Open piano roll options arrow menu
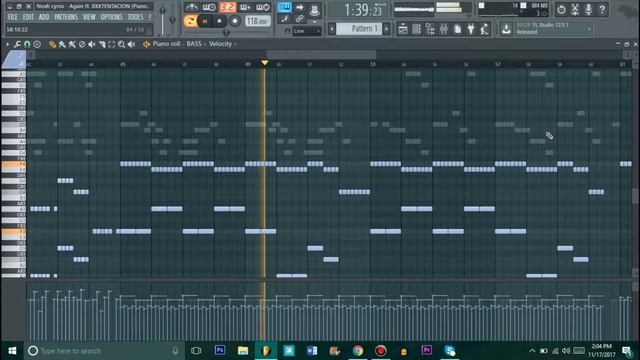 tap(7, 44)
